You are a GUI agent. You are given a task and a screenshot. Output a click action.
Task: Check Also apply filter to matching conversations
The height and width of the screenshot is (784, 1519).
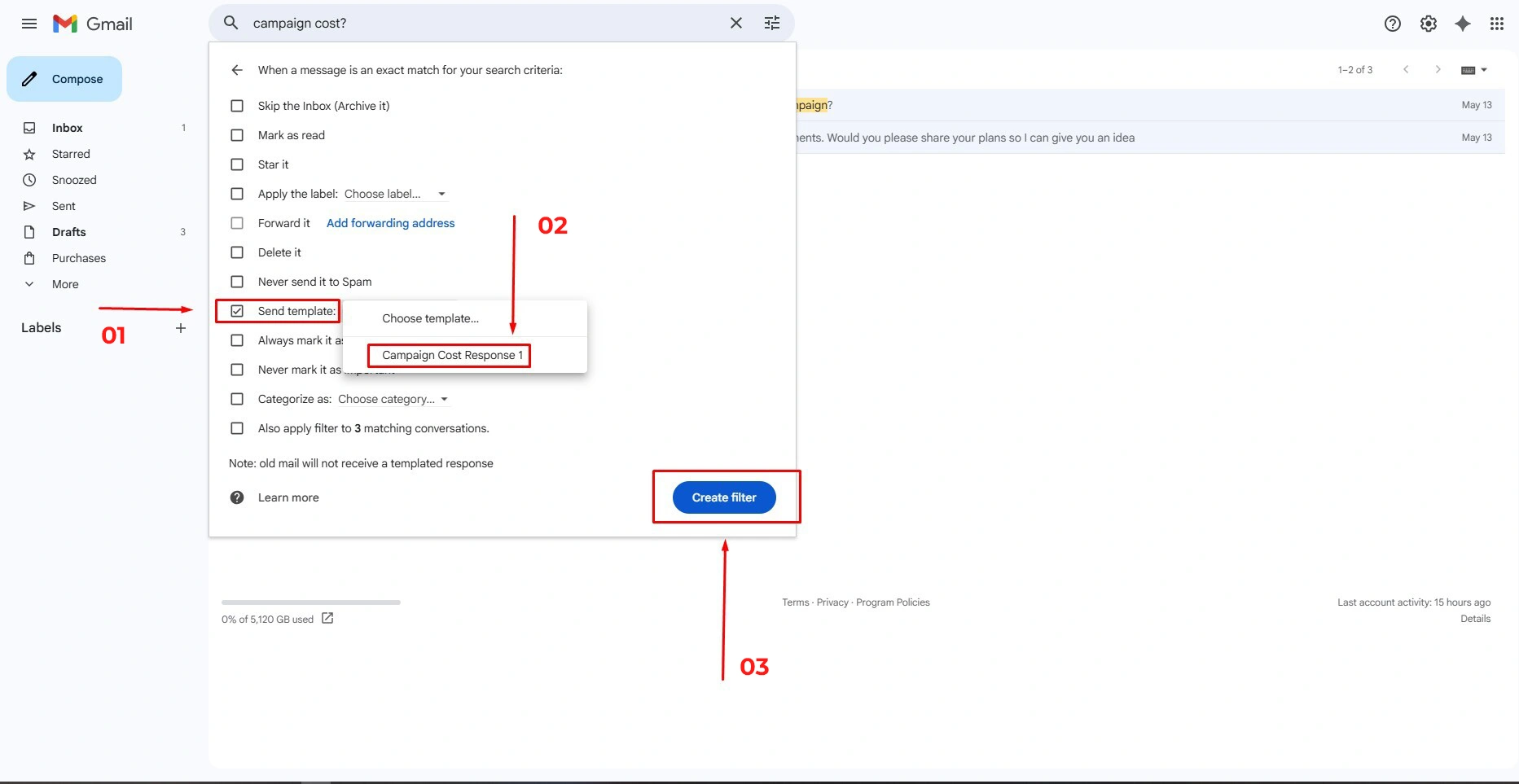tap(237, 428)
